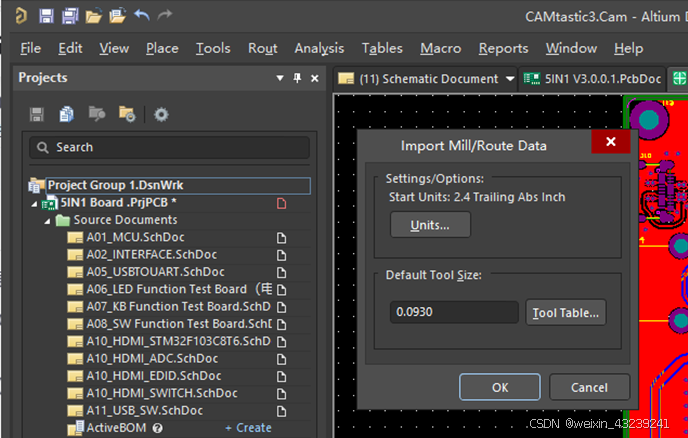Open the Tables menu
The image size is (688, 438).
tap(382, 48)
